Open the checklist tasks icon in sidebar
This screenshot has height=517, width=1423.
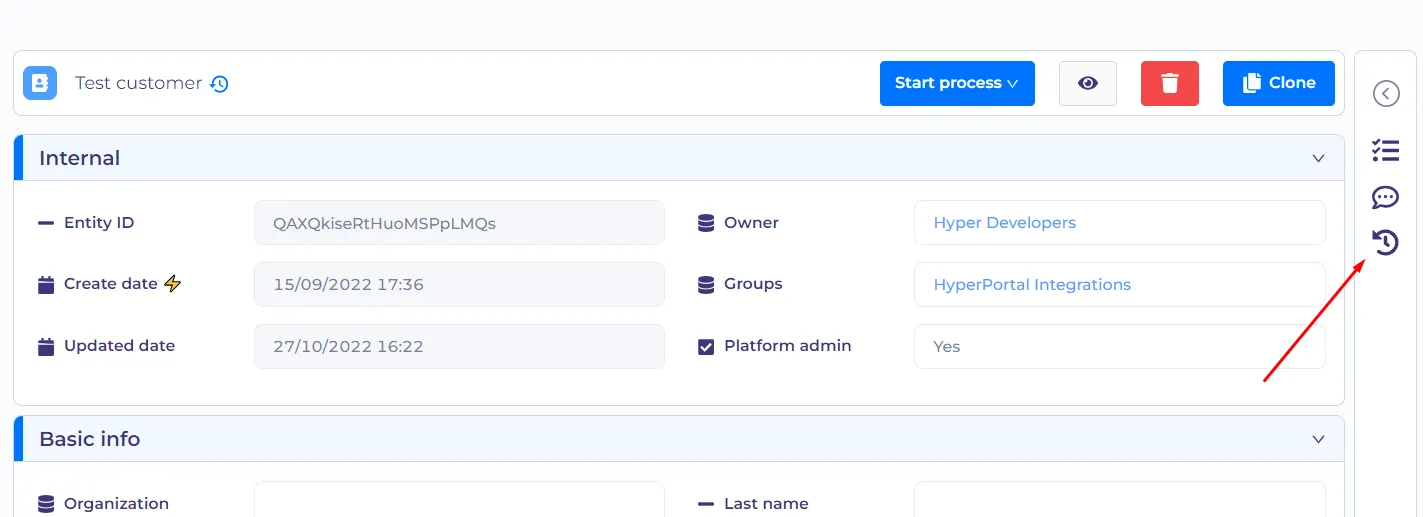pos(1385,151)
